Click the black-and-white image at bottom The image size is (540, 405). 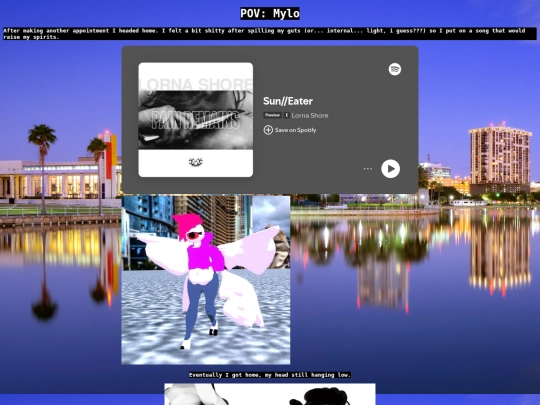point(270,394)
